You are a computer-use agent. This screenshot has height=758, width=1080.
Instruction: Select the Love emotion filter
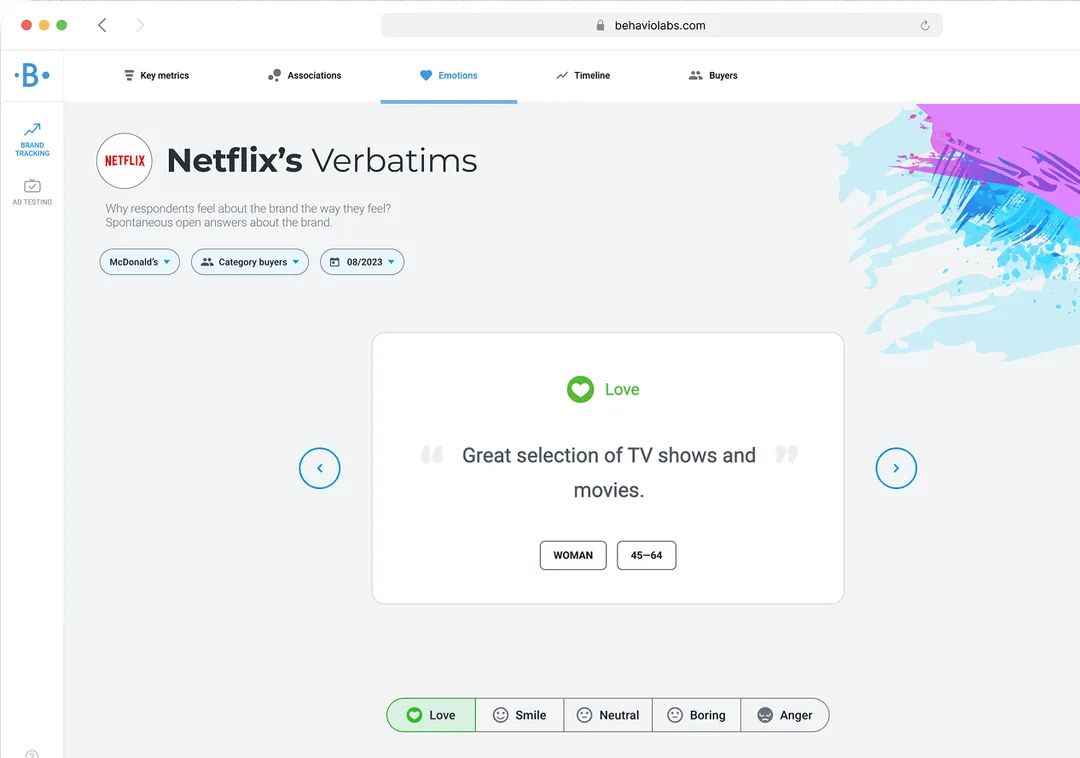pyautogui.click(x=431, y=715)
